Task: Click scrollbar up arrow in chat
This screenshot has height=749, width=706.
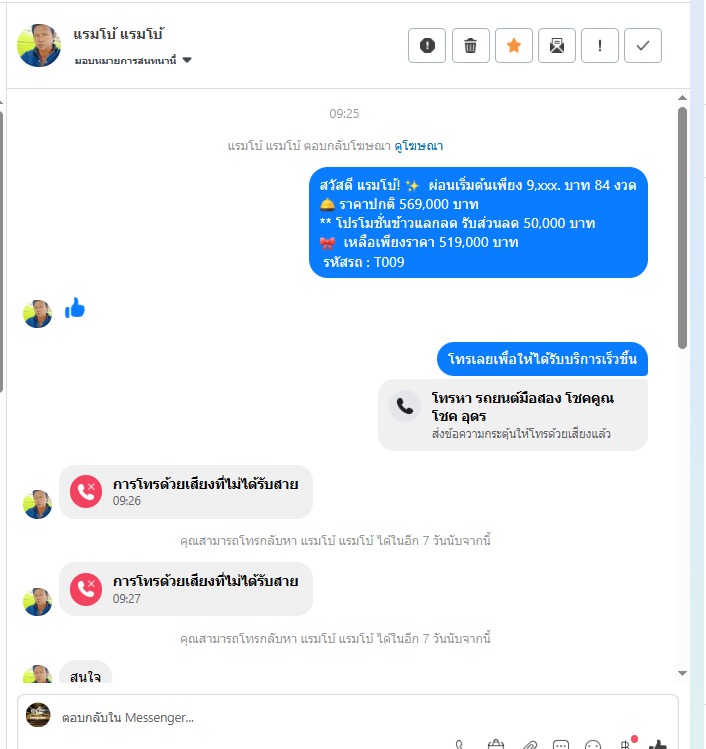Action: pyautogui.click(x=682, y=97)
